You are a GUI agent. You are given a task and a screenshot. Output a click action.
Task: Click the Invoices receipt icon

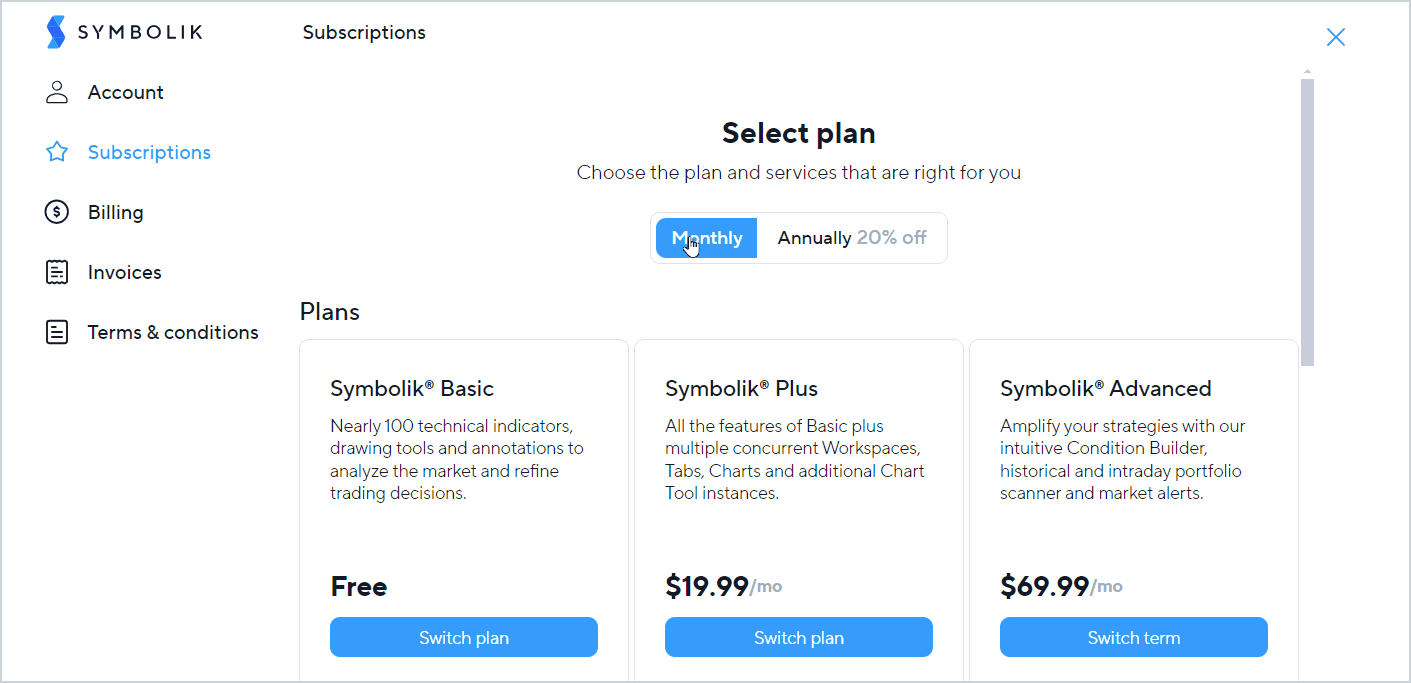(57, 272)
